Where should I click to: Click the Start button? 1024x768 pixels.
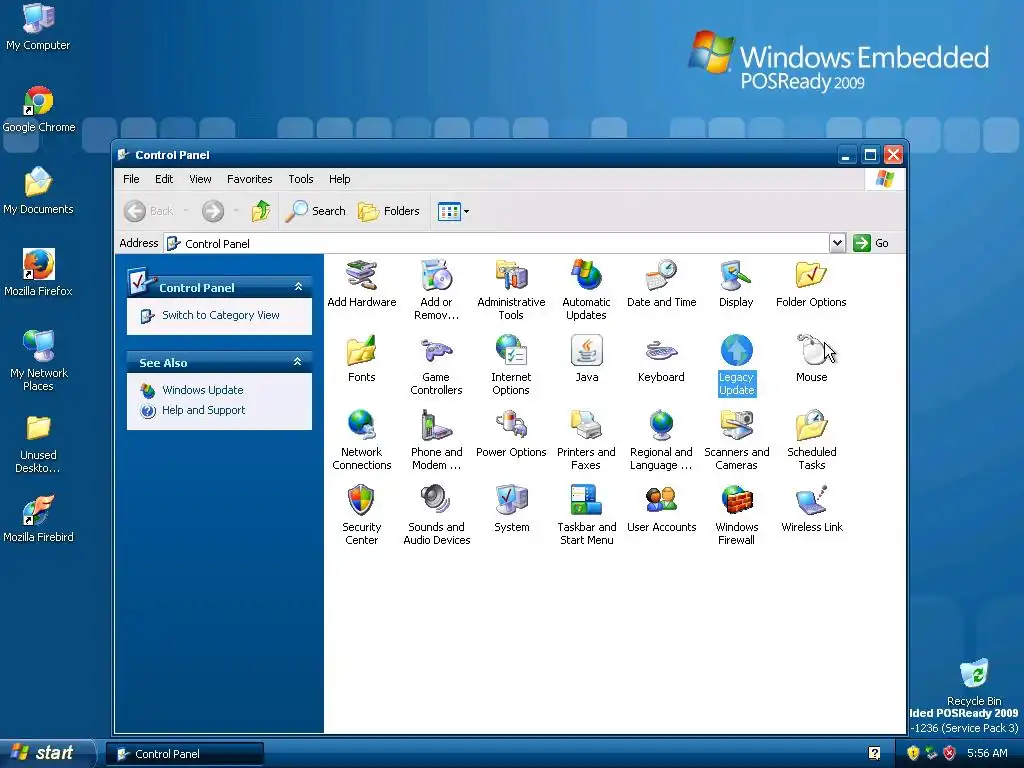pyautogui.click(x=47, y=753)
